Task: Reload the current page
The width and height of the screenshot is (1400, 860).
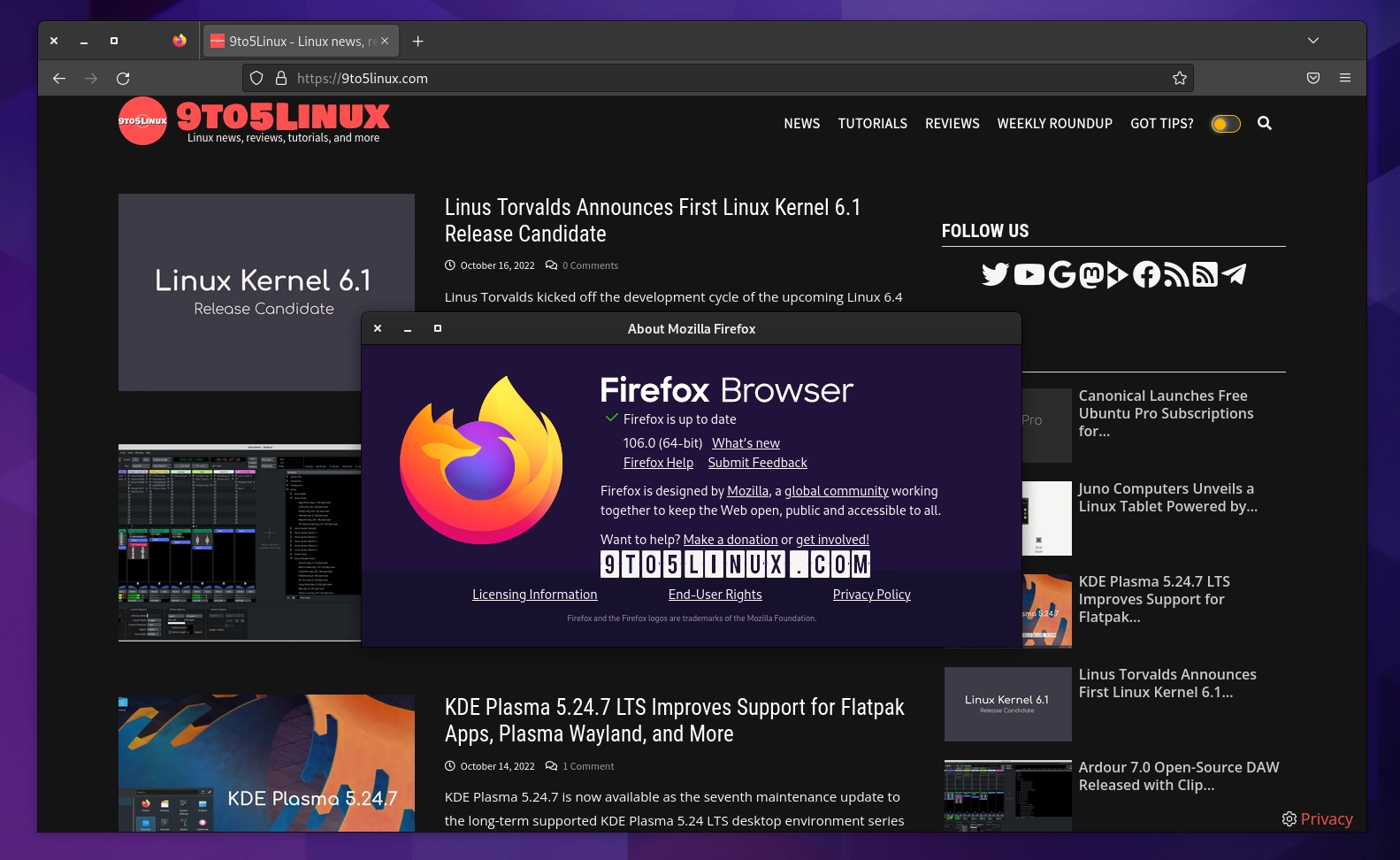Action: pyautogui.click(x=123, y=78)
